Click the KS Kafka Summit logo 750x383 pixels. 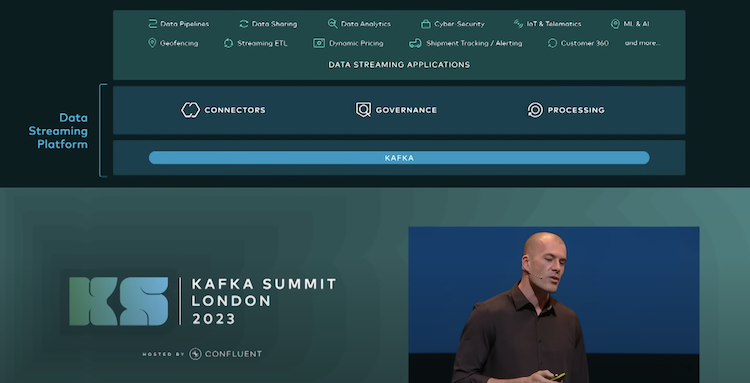point(119,301)
